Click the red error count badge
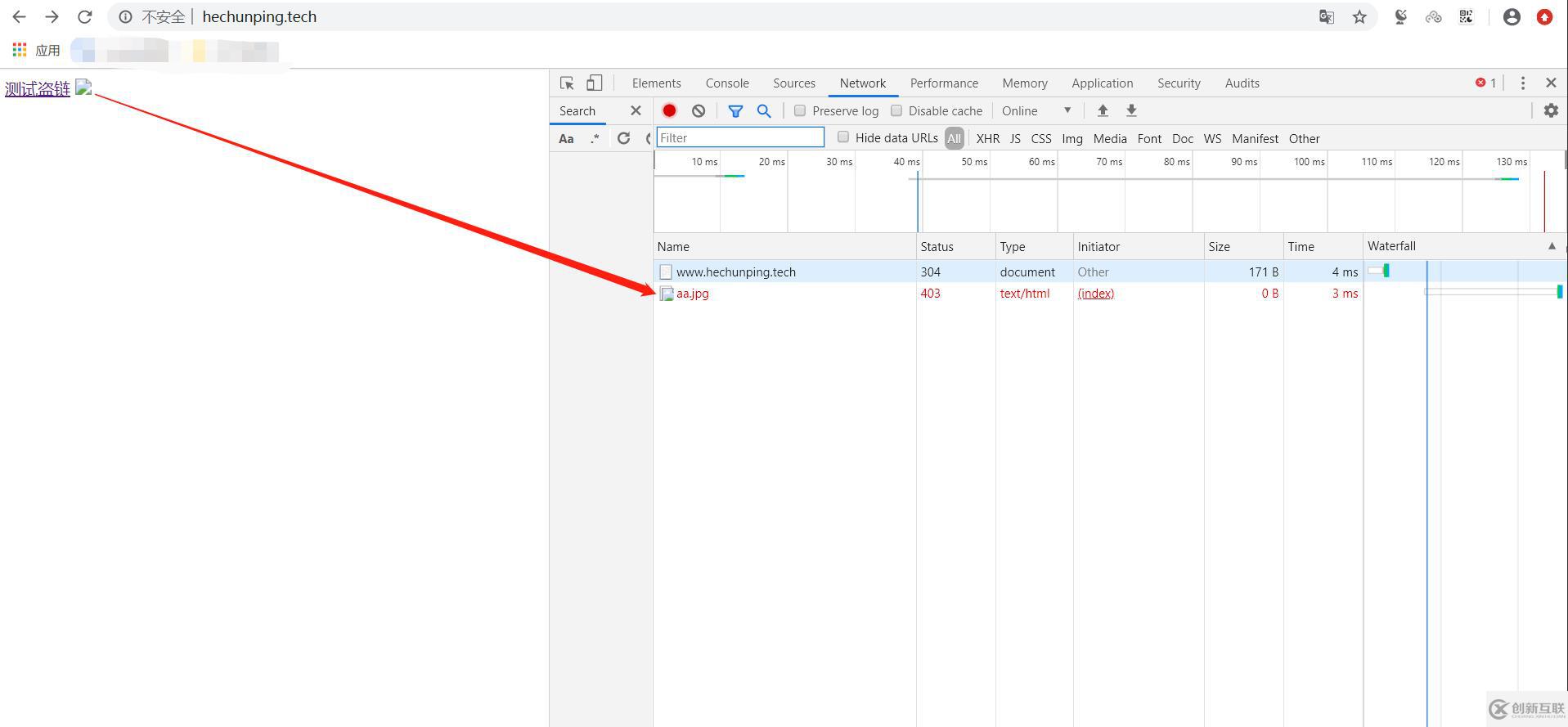This screenshot has width=1568, height=727. tap(1485, 83)
